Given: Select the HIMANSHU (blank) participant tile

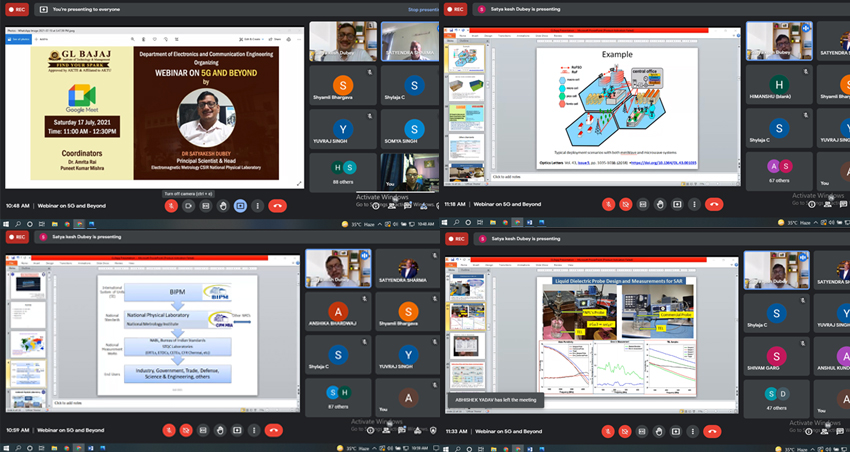Looking at the screenshot, I should coord(779,85).
